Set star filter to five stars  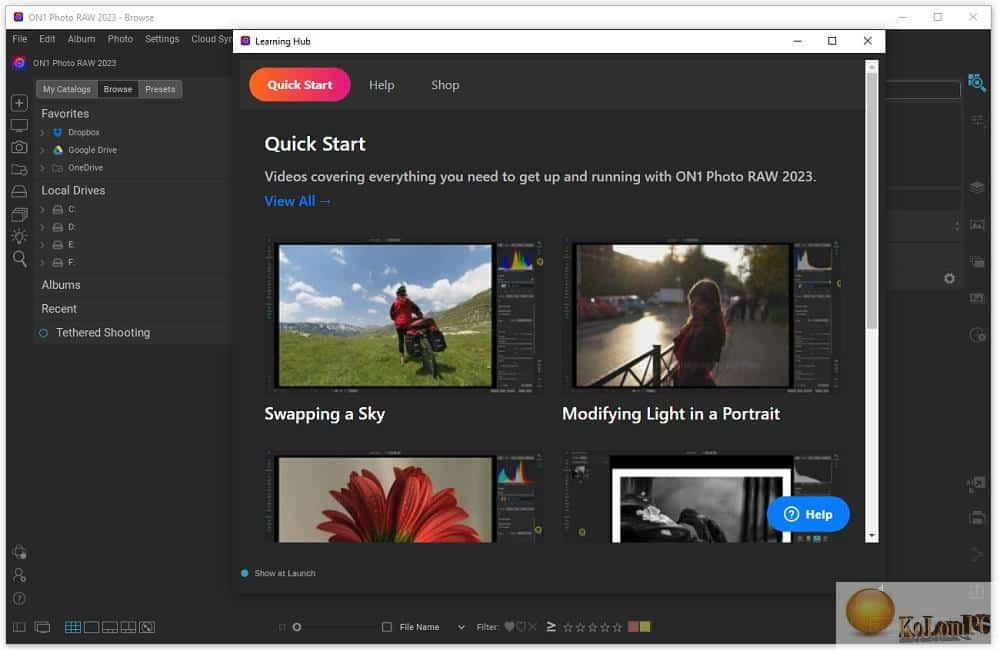617,628
